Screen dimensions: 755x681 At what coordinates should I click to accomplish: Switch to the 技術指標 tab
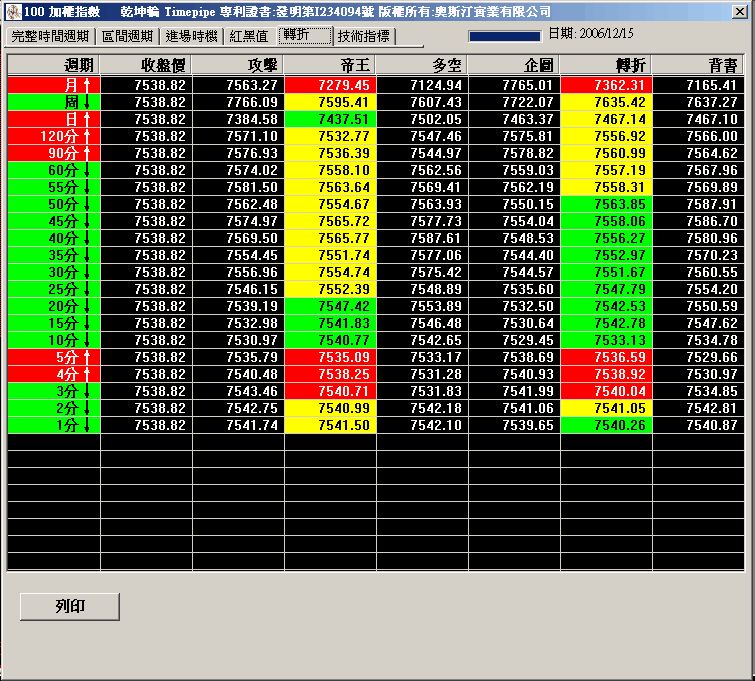click(x=364, y=36)
